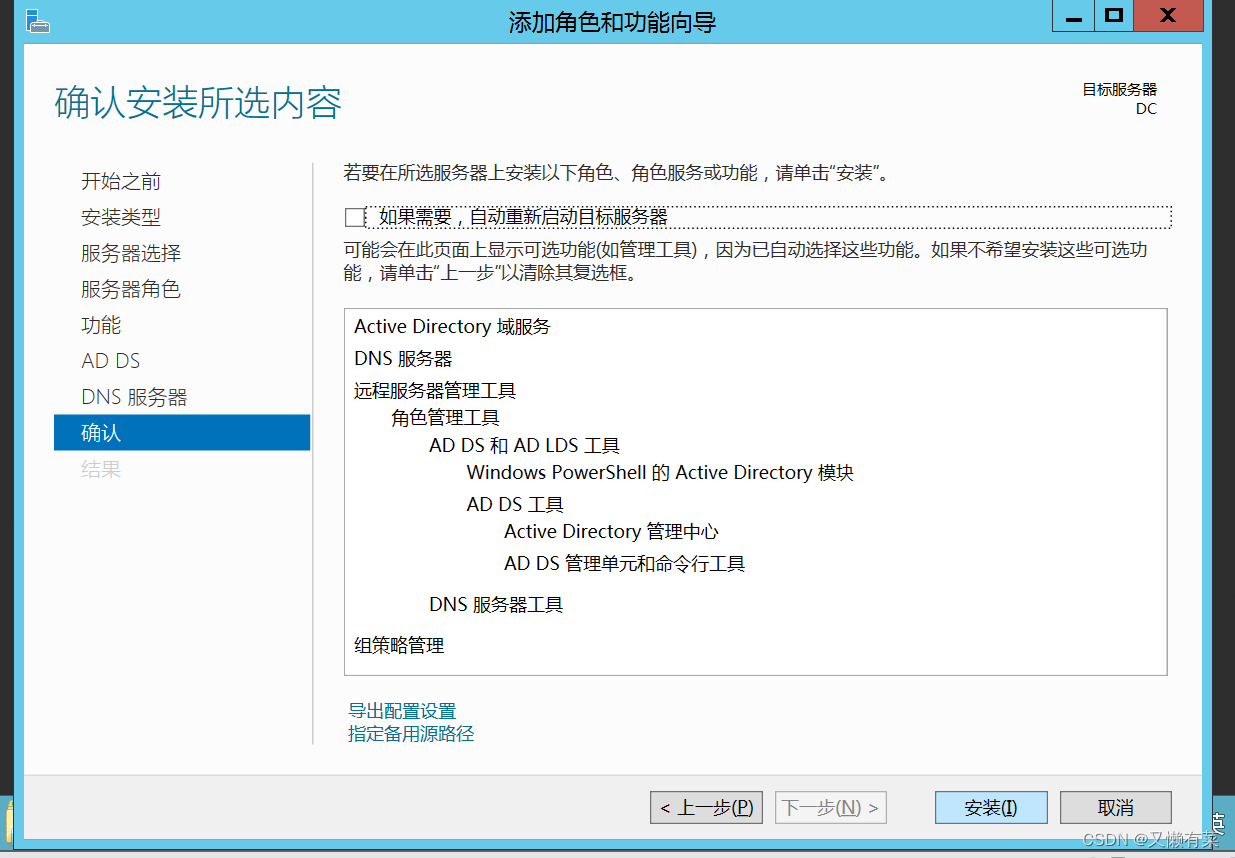Click the 上一步(P) previous button
This screenshot has width=1235, height=858.
pyautogui.click(x=707, y=808)
